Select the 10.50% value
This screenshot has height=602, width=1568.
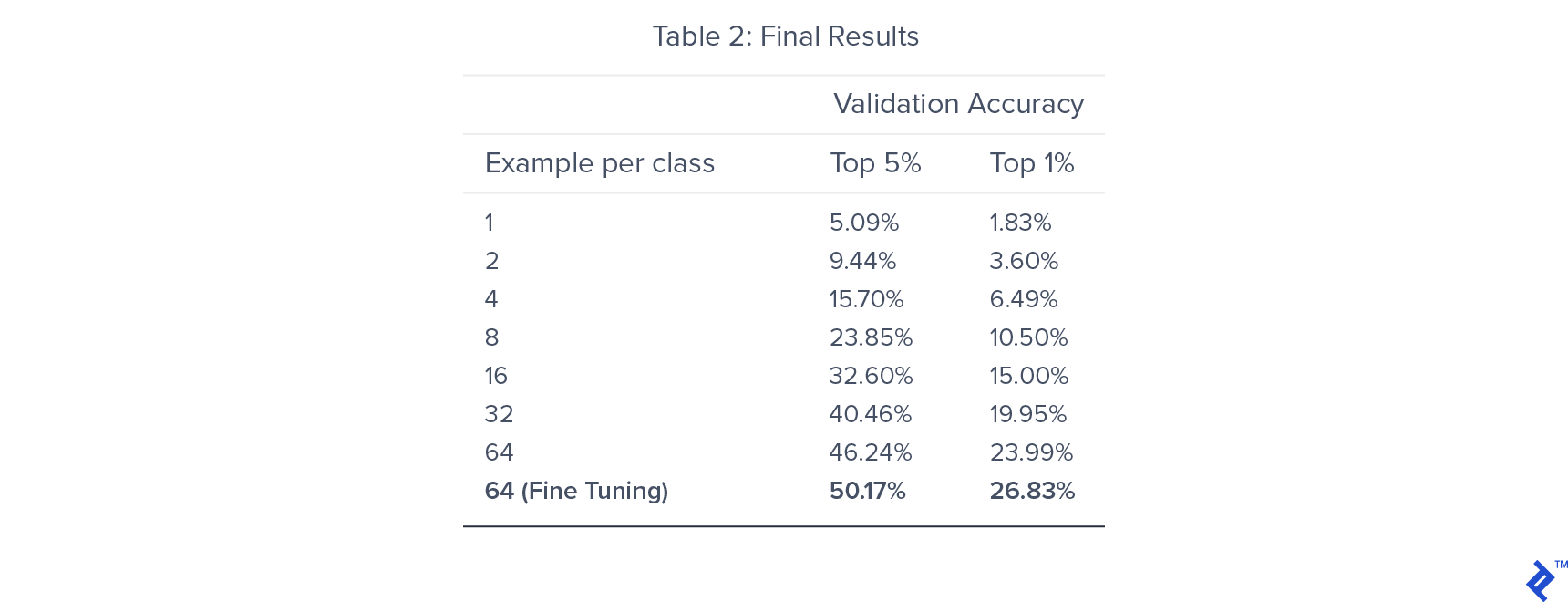1028,337
